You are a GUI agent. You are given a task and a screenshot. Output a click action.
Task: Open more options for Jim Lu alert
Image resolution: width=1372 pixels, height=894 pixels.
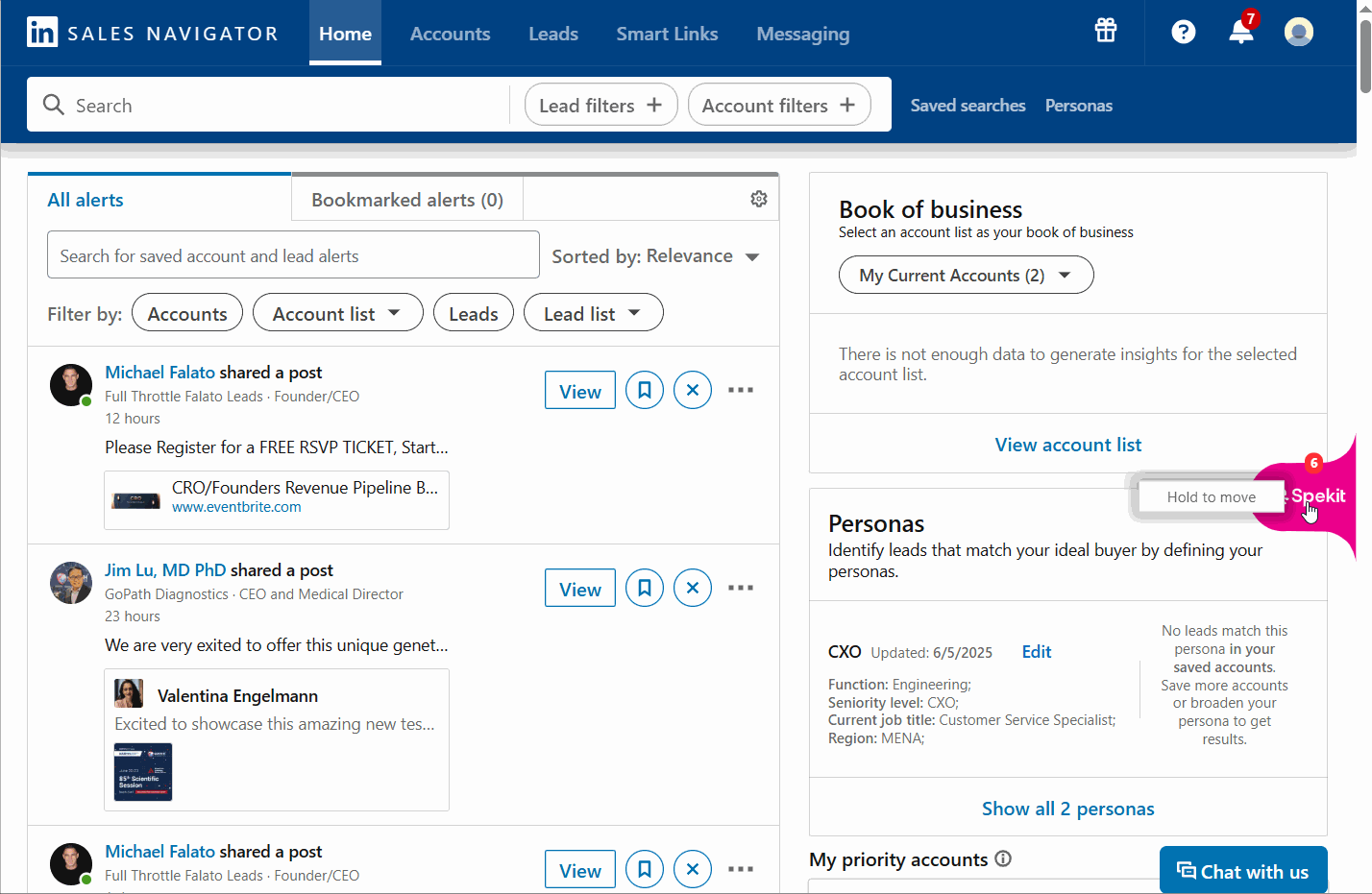[741, 588]
